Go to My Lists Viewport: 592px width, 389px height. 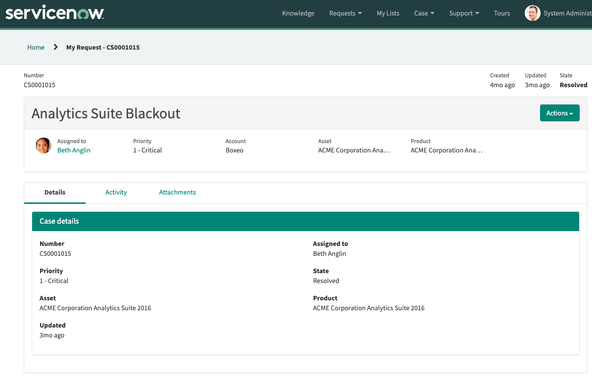(x=388, y=13)
